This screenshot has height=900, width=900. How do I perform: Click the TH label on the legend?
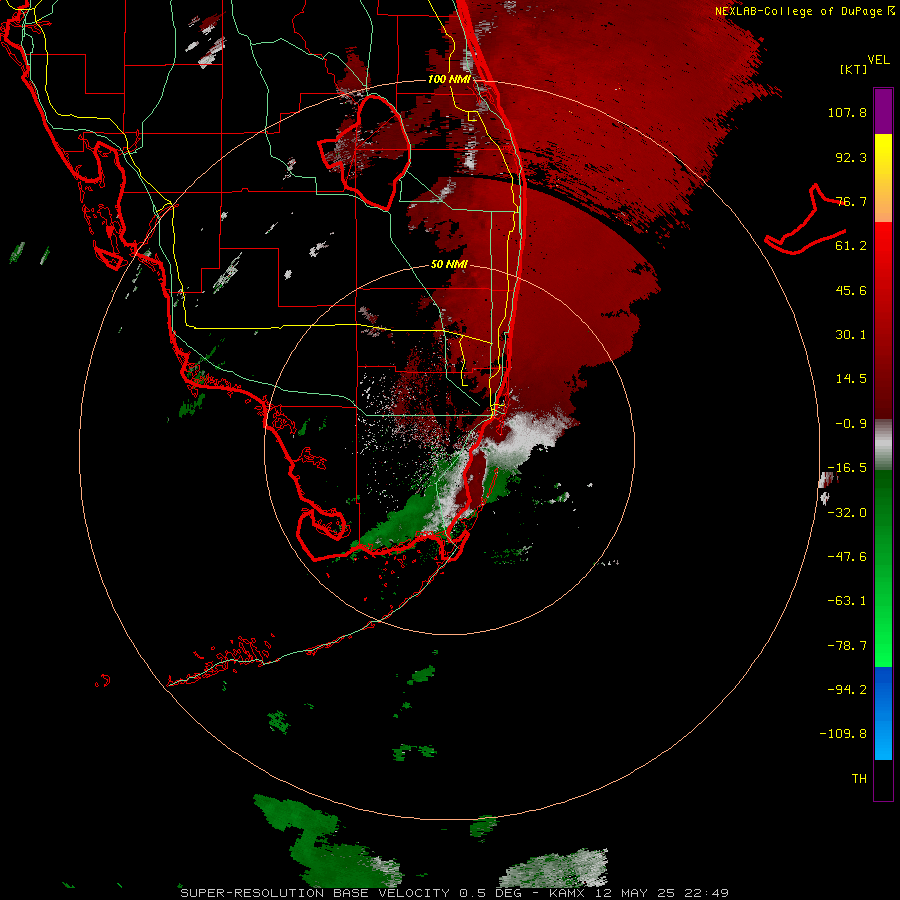(859, 779)
